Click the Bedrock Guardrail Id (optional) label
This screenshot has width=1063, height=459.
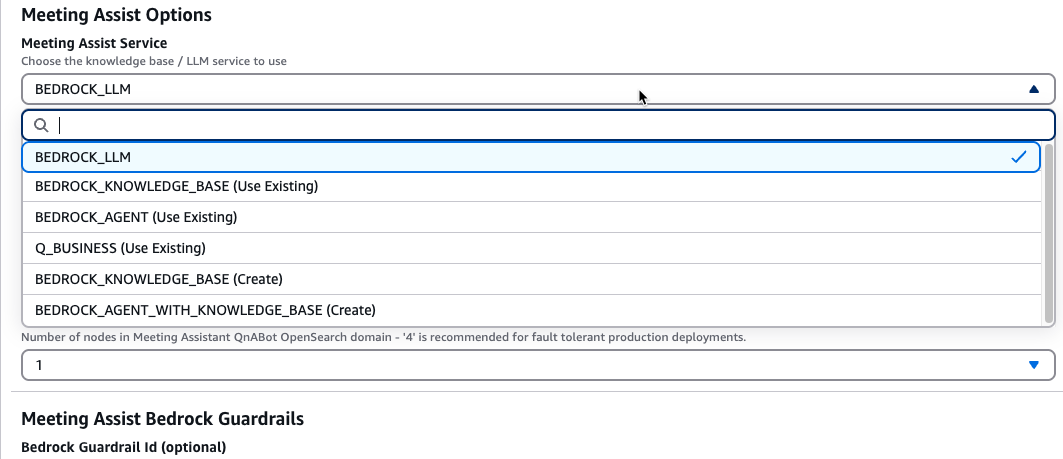click(123, 447)
